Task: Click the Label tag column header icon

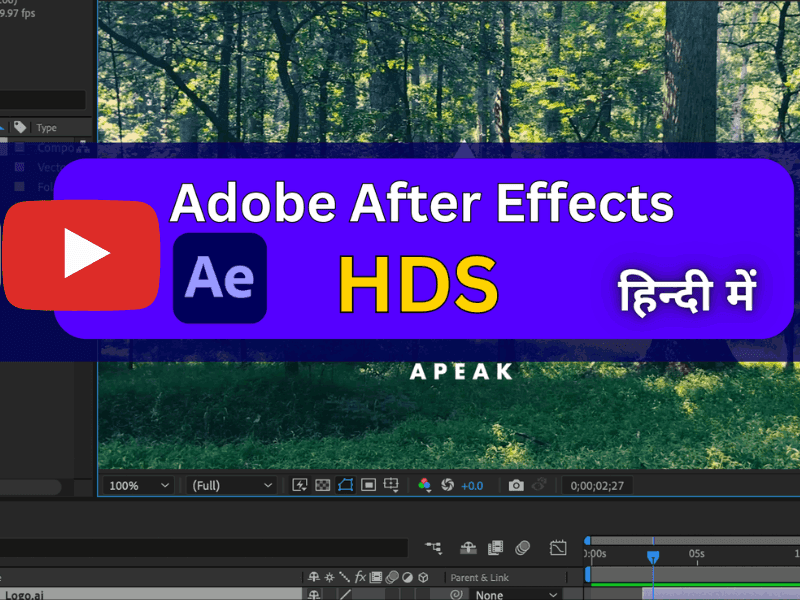Action: pos(20,127)
